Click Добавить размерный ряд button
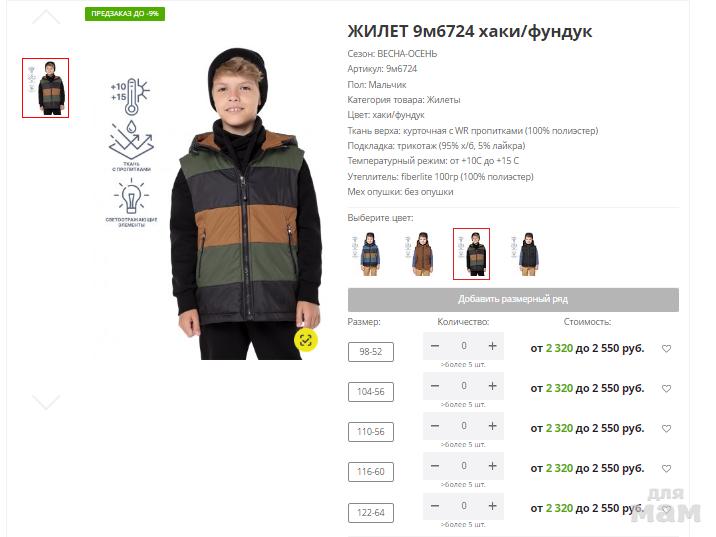This screenshot has width=716, height=537. click(513, 300)
